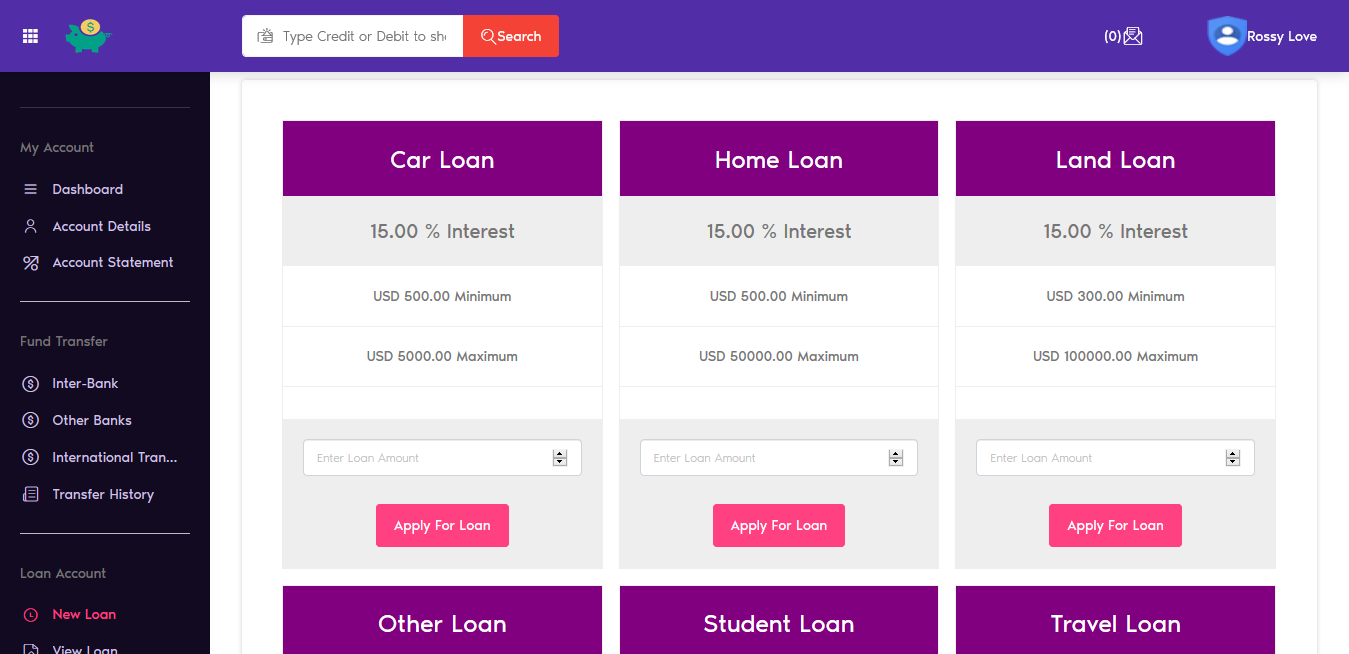The width and height of the screenshot is (1349, 654).
Task: Open Other Banks transfer page
Action: tap(92, 421)
